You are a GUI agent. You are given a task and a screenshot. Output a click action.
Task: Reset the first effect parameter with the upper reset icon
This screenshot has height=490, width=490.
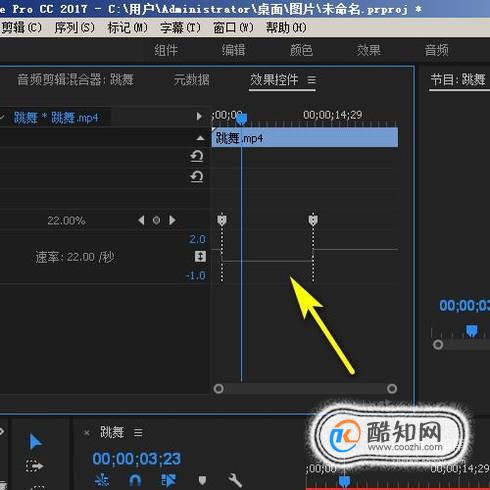[197, 157]
